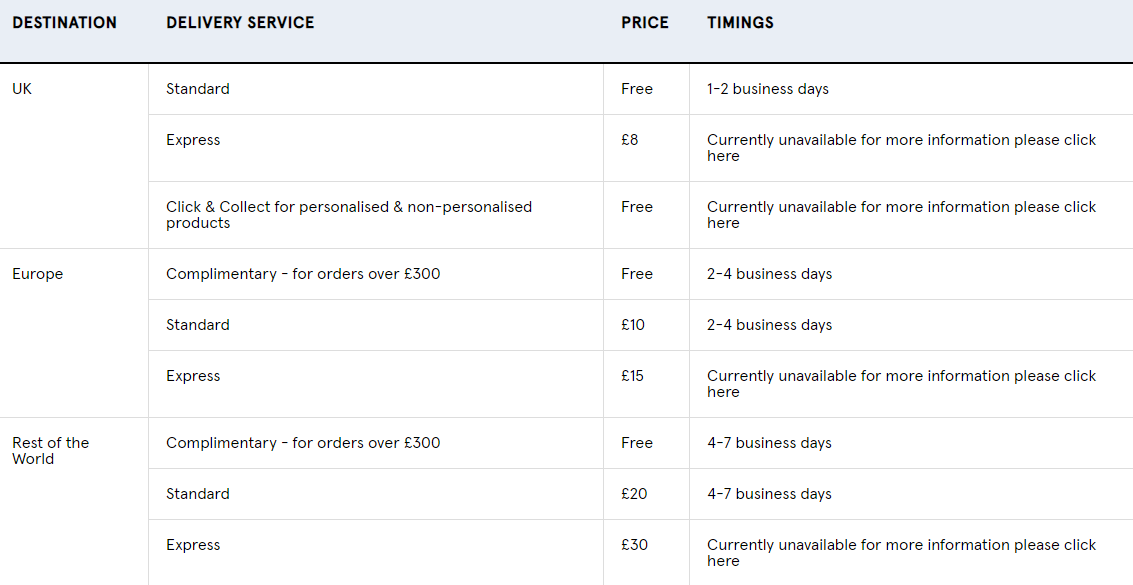Click the UK destination cell
1133x585 pixels.
point(22,89)
